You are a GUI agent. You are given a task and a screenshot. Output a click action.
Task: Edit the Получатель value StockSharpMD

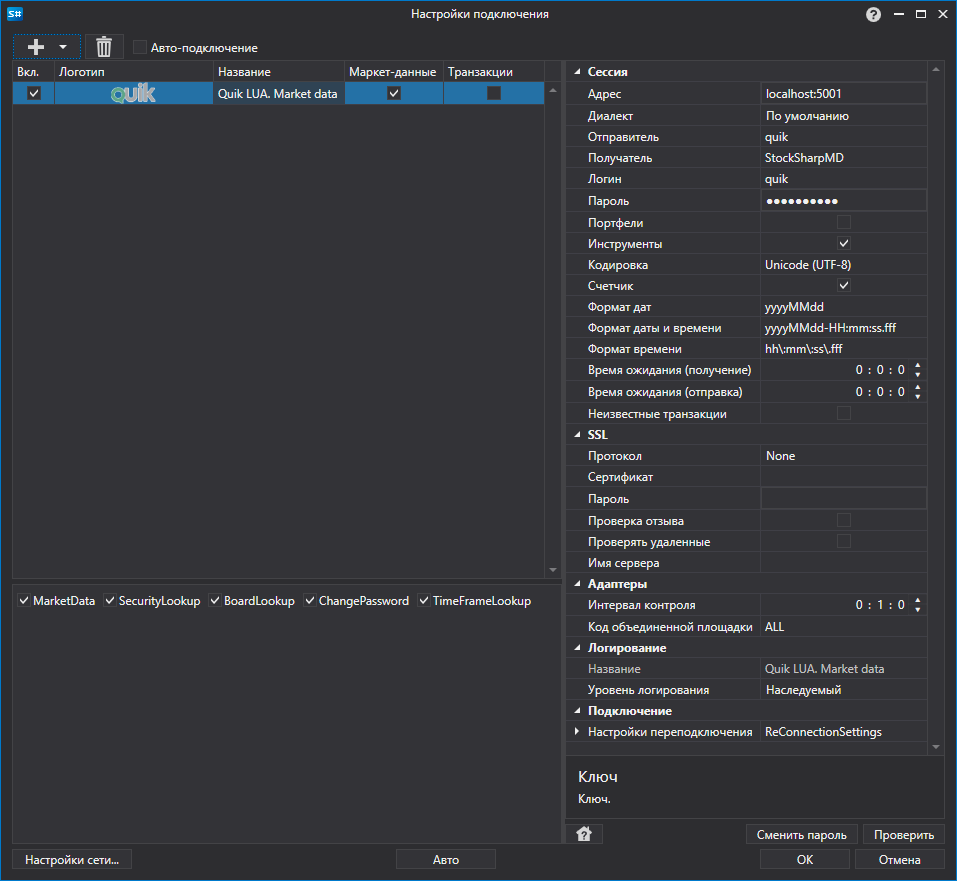(843, 158)
